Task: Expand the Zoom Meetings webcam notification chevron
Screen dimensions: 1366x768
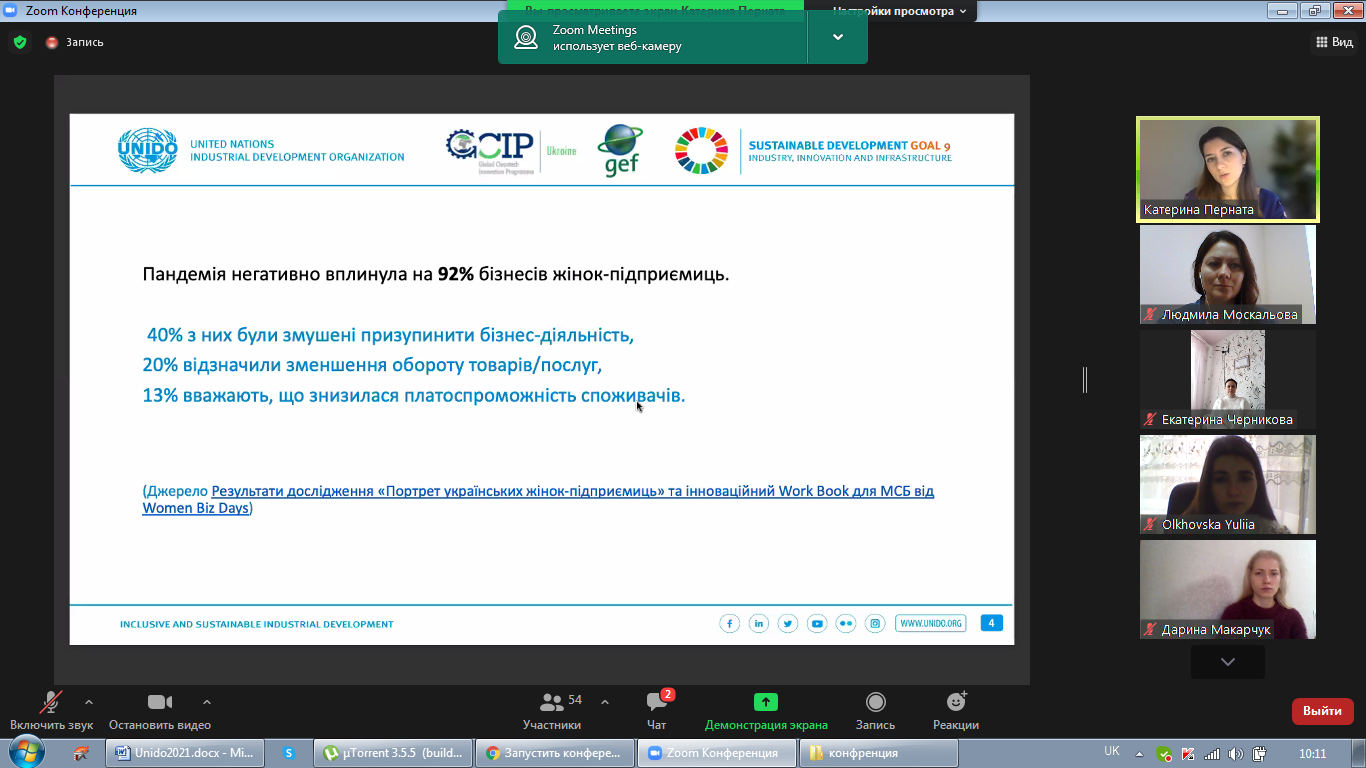Action: [837, 38]
